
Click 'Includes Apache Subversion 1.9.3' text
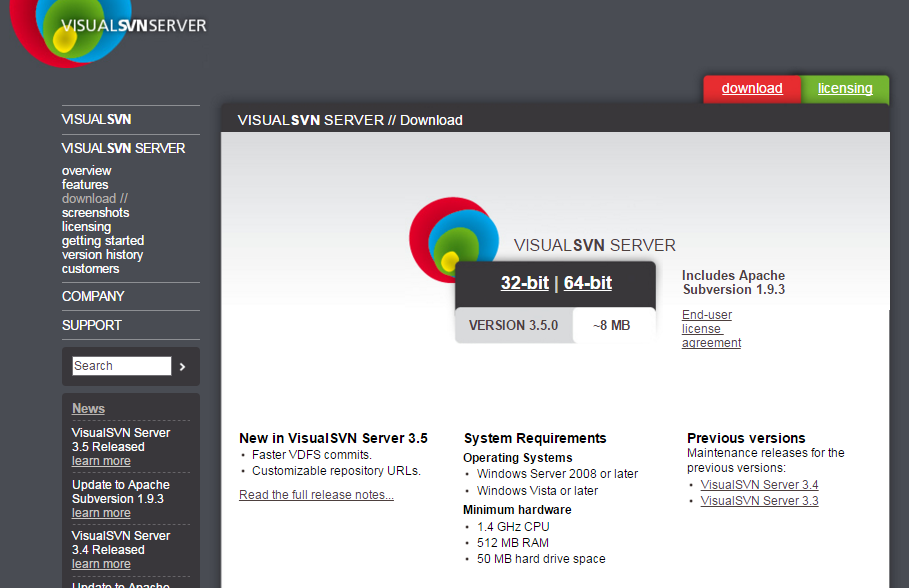(x=733, y=282)
